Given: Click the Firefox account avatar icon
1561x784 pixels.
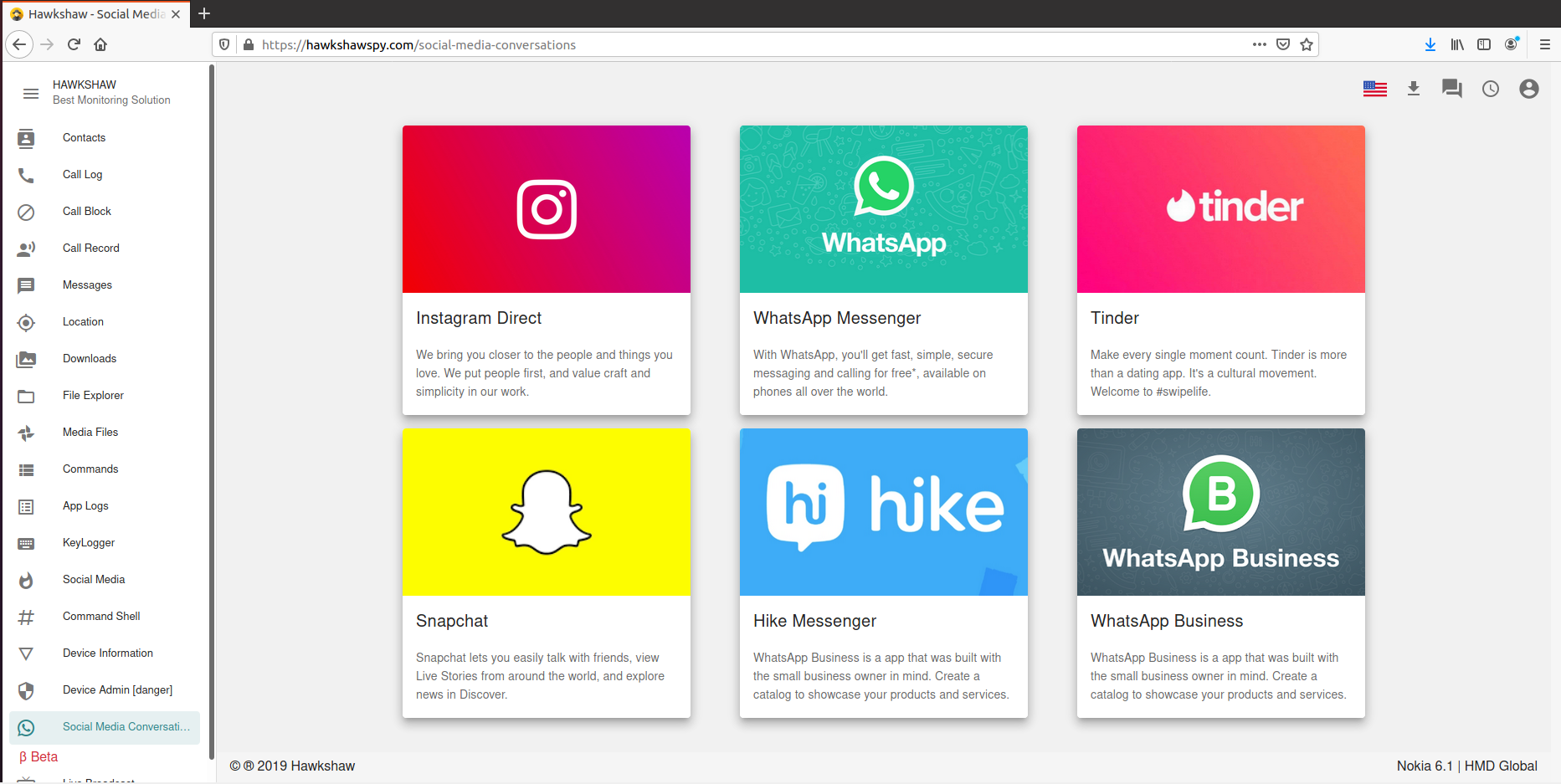Looking at the screenshot, I should click(x=1512, y=44).
